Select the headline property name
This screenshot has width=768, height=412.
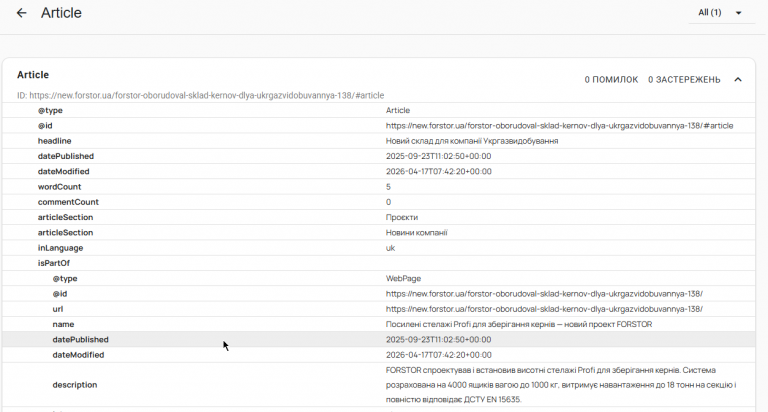click(54, 141)
